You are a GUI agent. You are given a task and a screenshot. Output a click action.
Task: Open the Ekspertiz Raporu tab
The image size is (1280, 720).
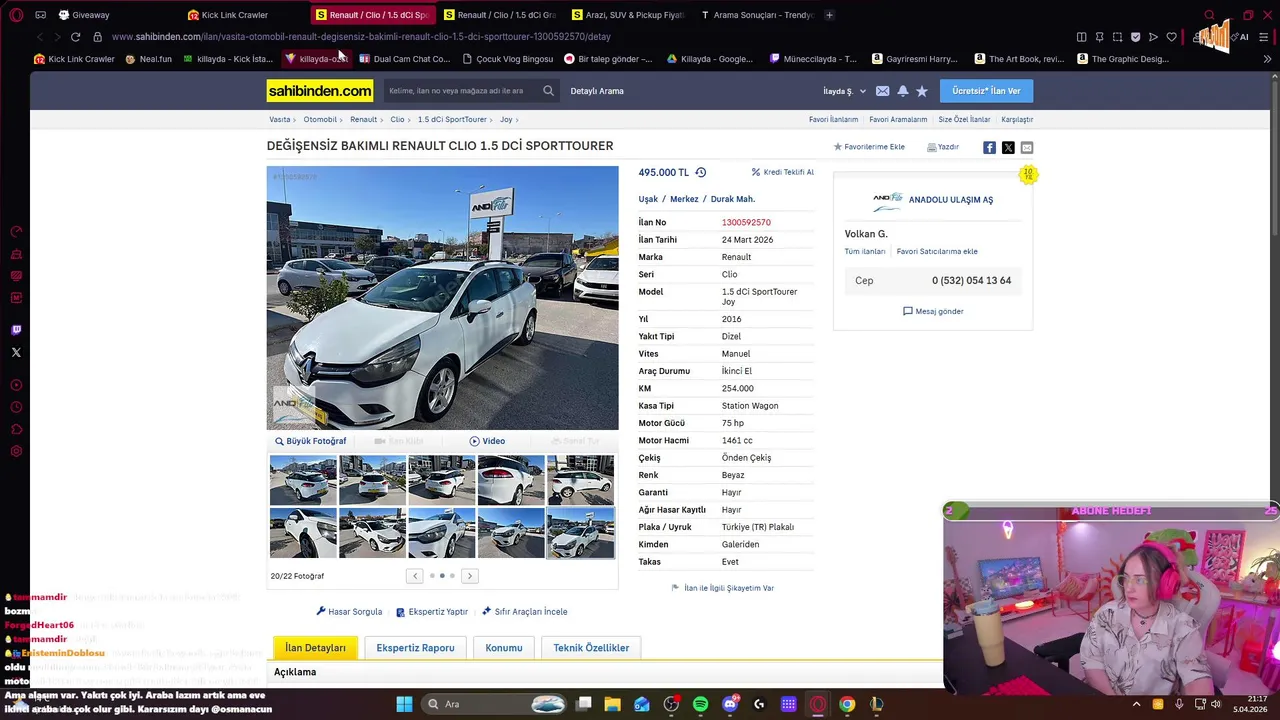point(415,648)
